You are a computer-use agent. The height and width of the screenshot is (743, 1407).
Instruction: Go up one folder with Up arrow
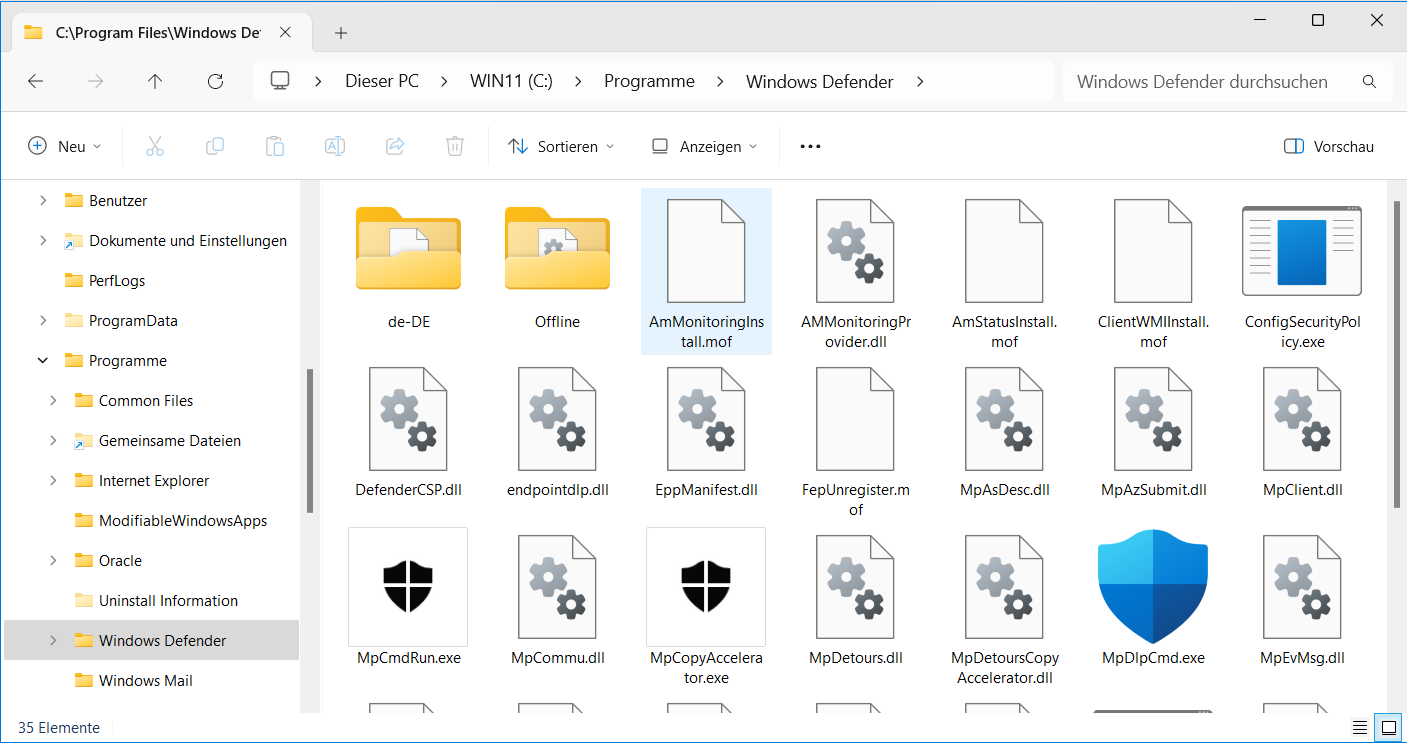[x=155, y=82]
